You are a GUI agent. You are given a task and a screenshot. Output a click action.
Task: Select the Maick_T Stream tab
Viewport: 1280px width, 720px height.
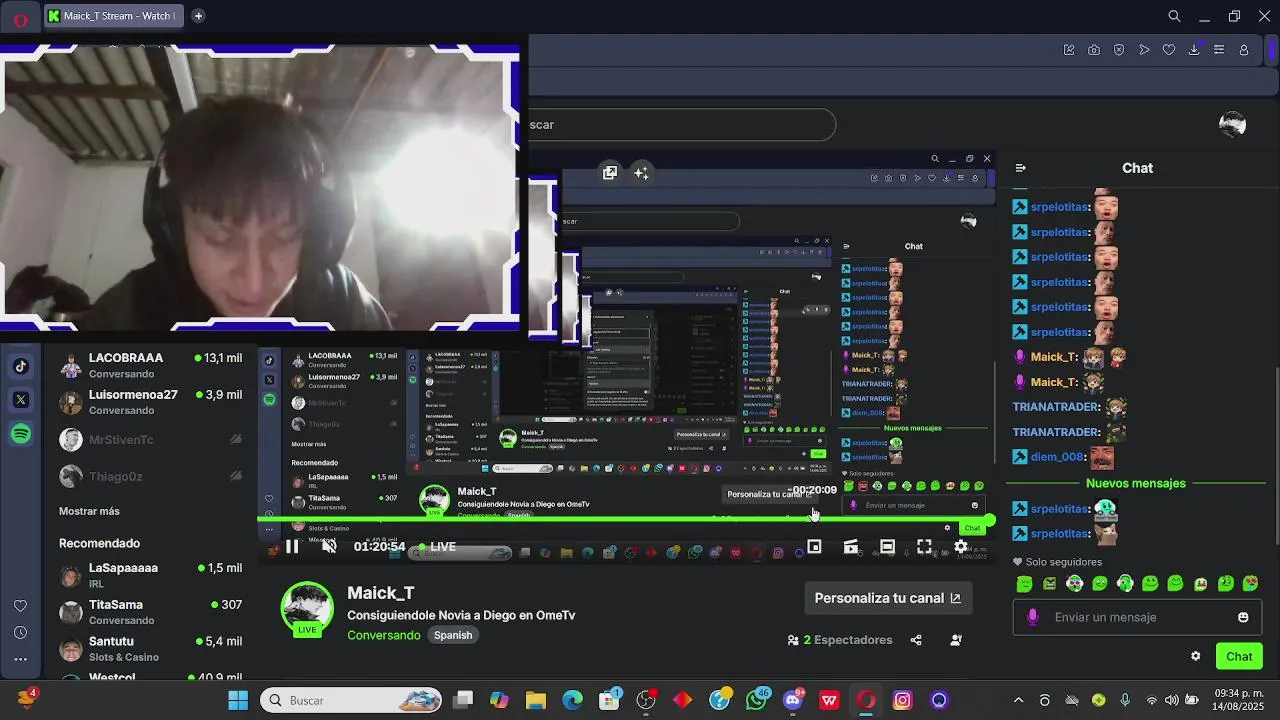pos(113,16)
